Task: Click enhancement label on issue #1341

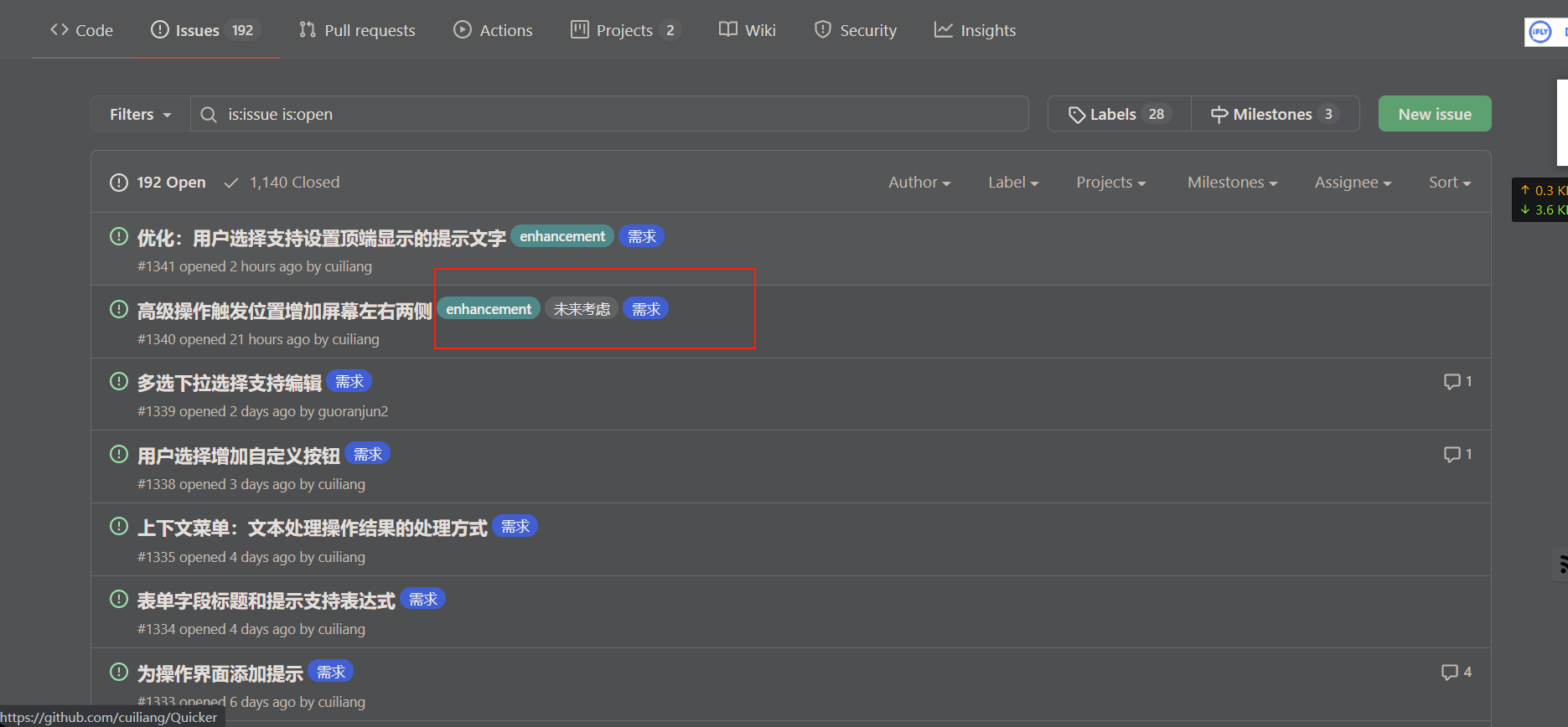Action: point(562,236)
